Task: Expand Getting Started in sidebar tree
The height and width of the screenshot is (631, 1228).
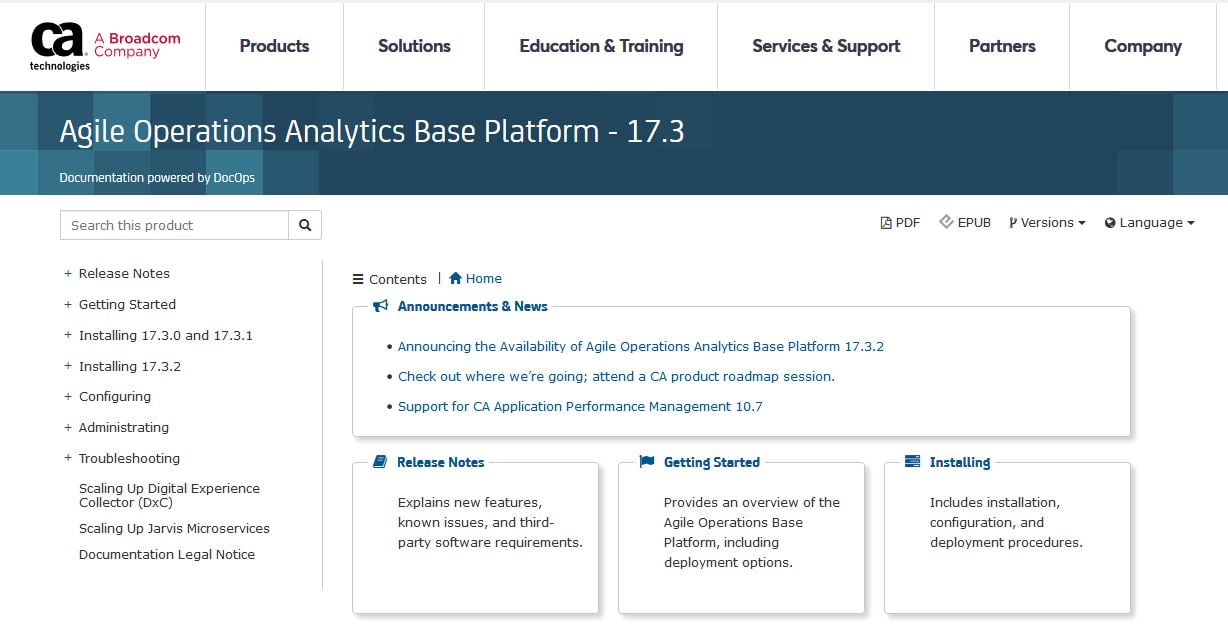Action: pyautogui.click(x=68, y=305)
